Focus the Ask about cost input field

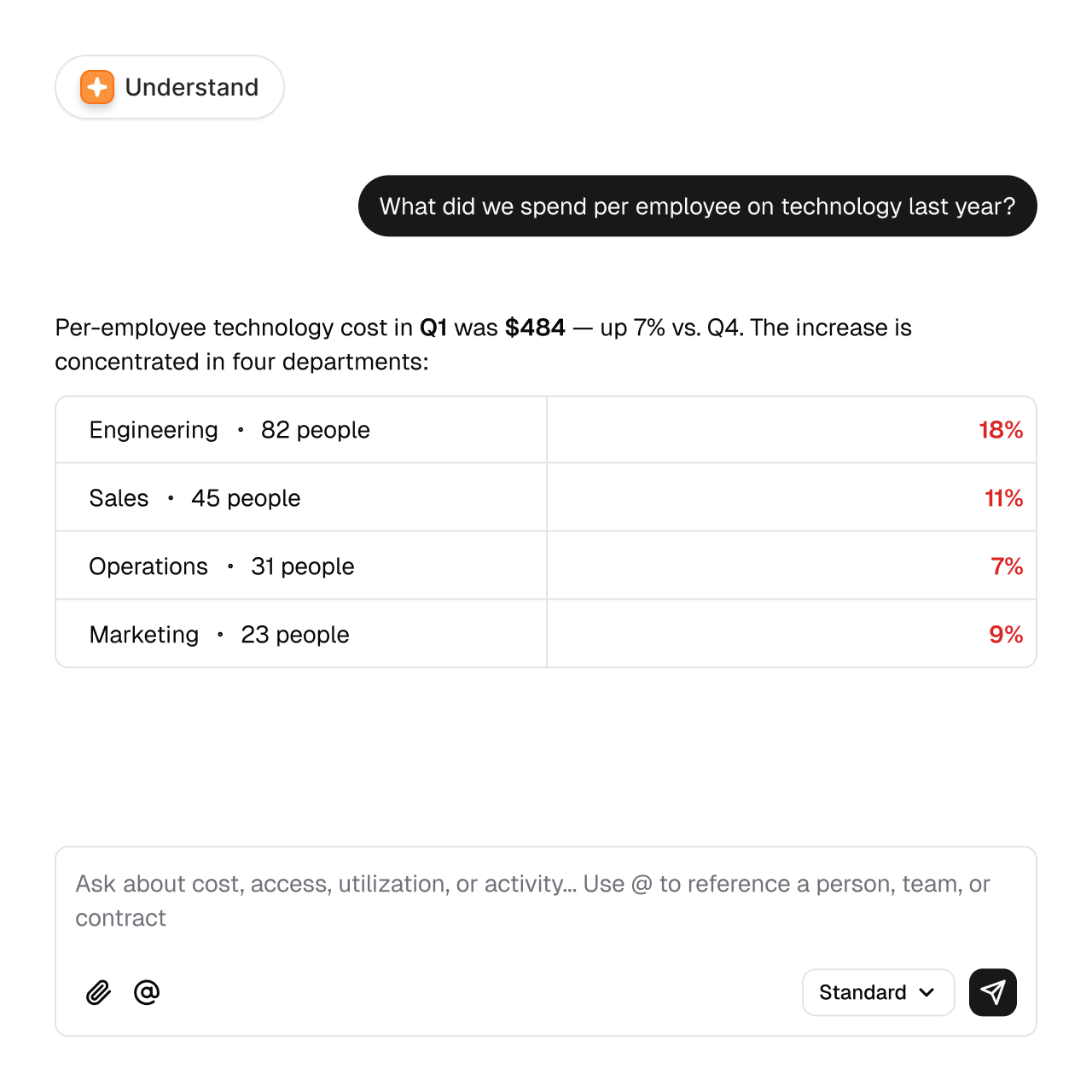pyautogui.click(x=546, y=901)
